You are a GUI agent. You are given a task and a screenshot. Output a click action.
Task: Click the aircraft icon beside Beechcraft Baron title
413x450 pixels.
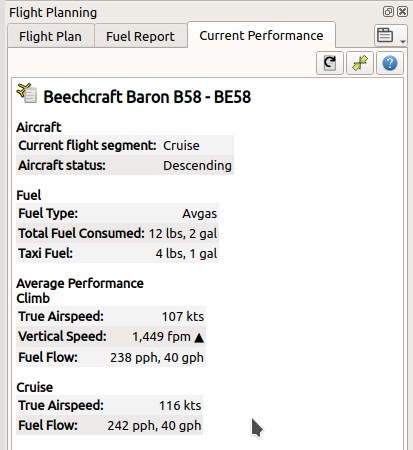(x=27, y=93)
